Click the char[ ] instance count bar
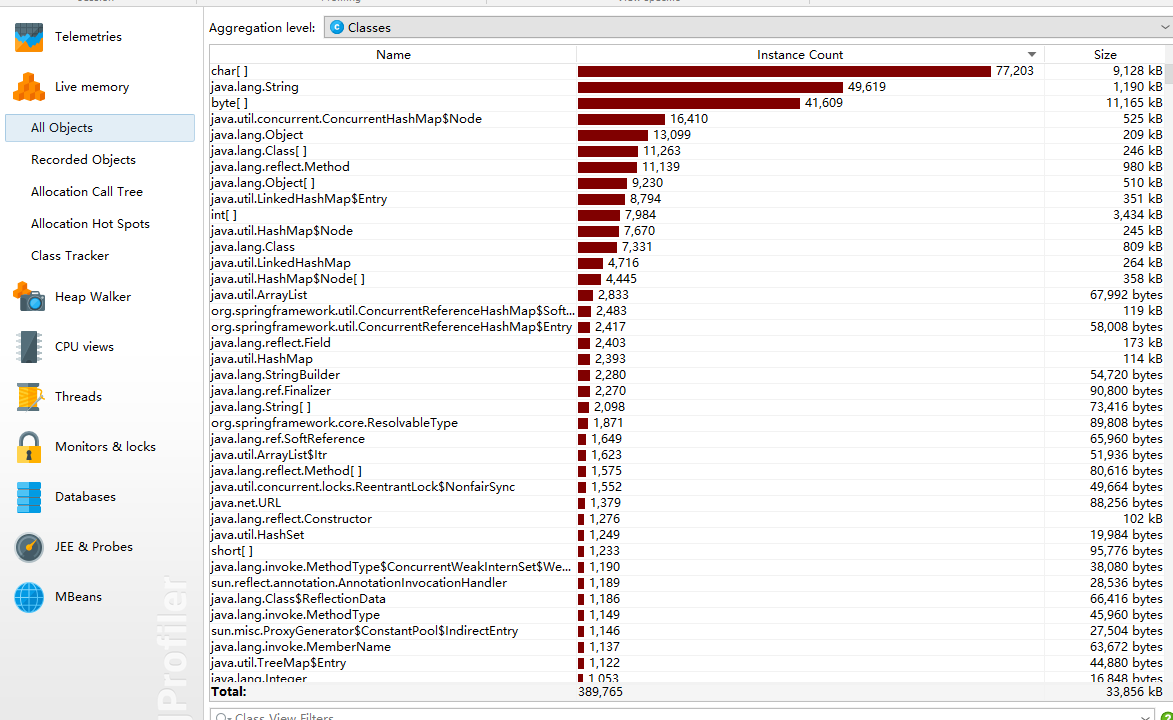Screen dimensions: 1173x720 (x=784, y=71)
